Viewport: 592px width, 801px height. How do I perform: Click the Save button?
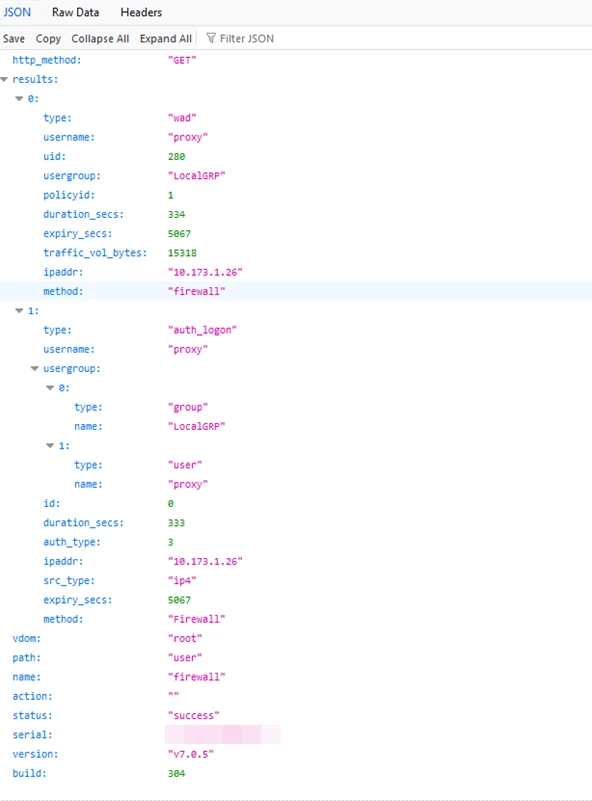[x=14, y=38]
